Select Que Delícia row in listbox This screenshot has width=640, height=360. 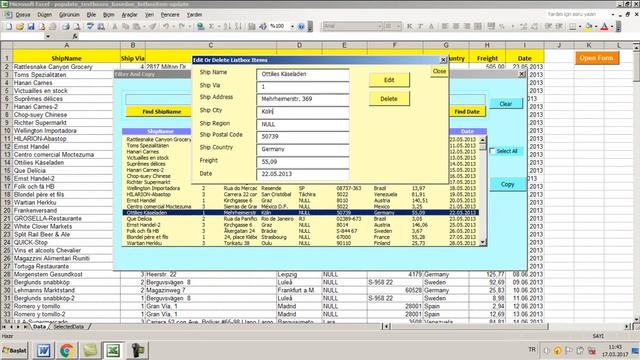[x=300, y=219]
